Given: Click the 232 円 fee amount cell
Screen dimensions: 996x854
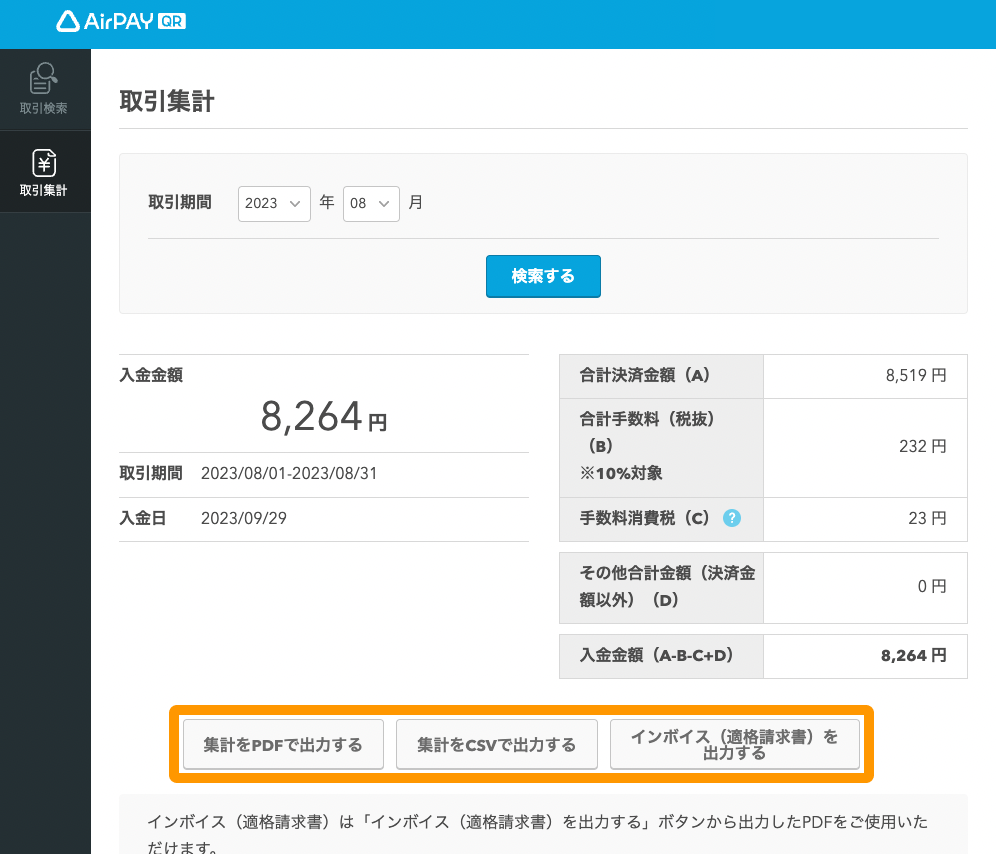Looking at the screenshot, I should 922,447.
